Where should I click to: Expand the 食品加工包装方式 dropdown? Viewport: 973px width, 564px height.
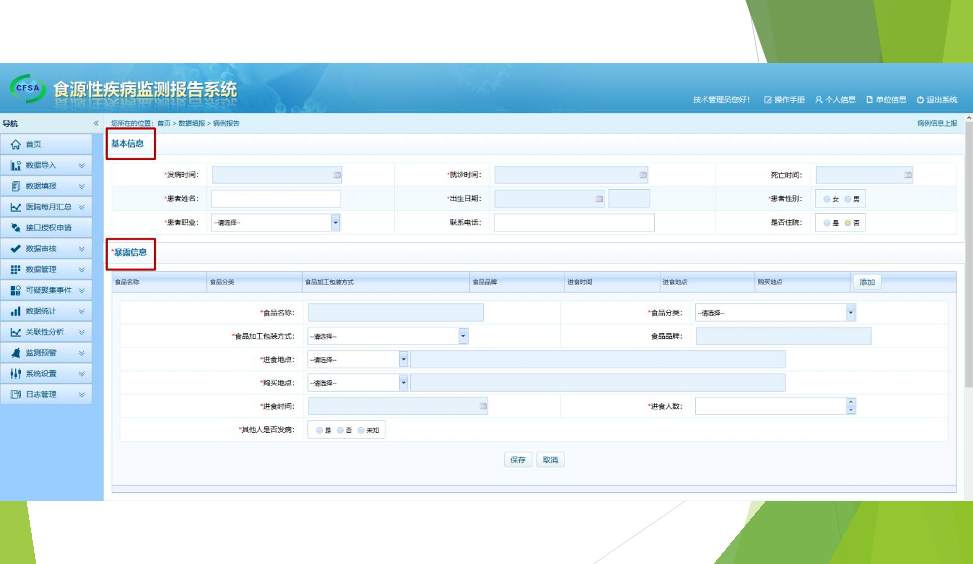(463, 337)
